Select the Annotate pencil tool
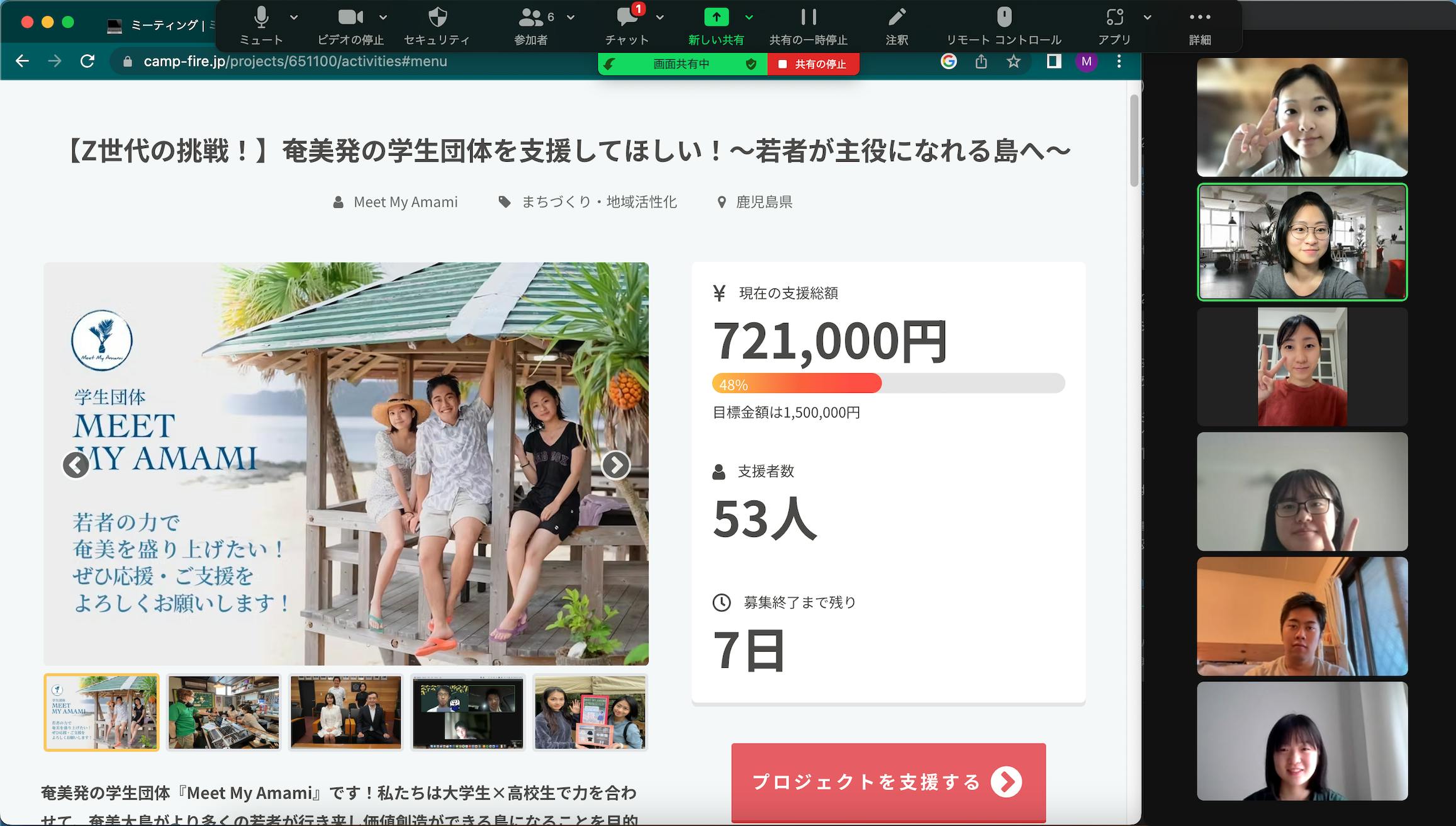The height and width of the screenshot is (826, 1456). (896, 18)
